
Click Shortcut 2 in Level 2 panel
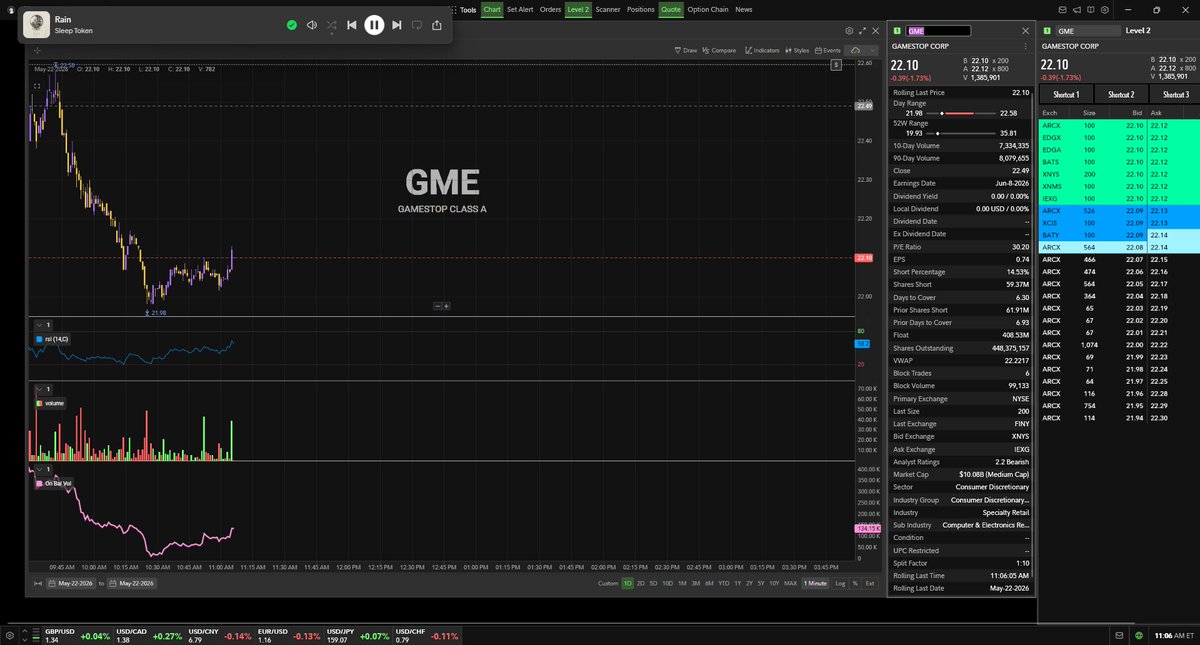point(1121,94)
